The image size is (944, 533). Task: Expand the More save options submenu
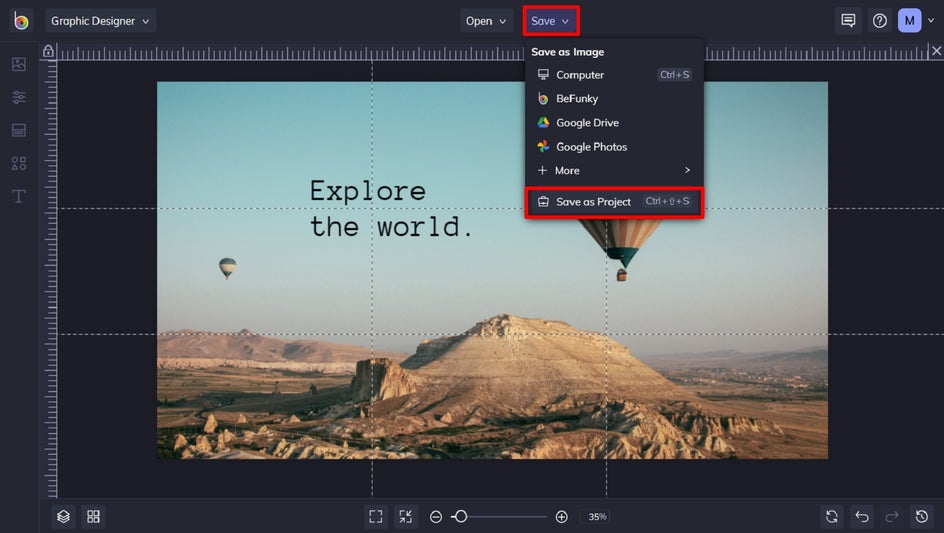point(614,170)
